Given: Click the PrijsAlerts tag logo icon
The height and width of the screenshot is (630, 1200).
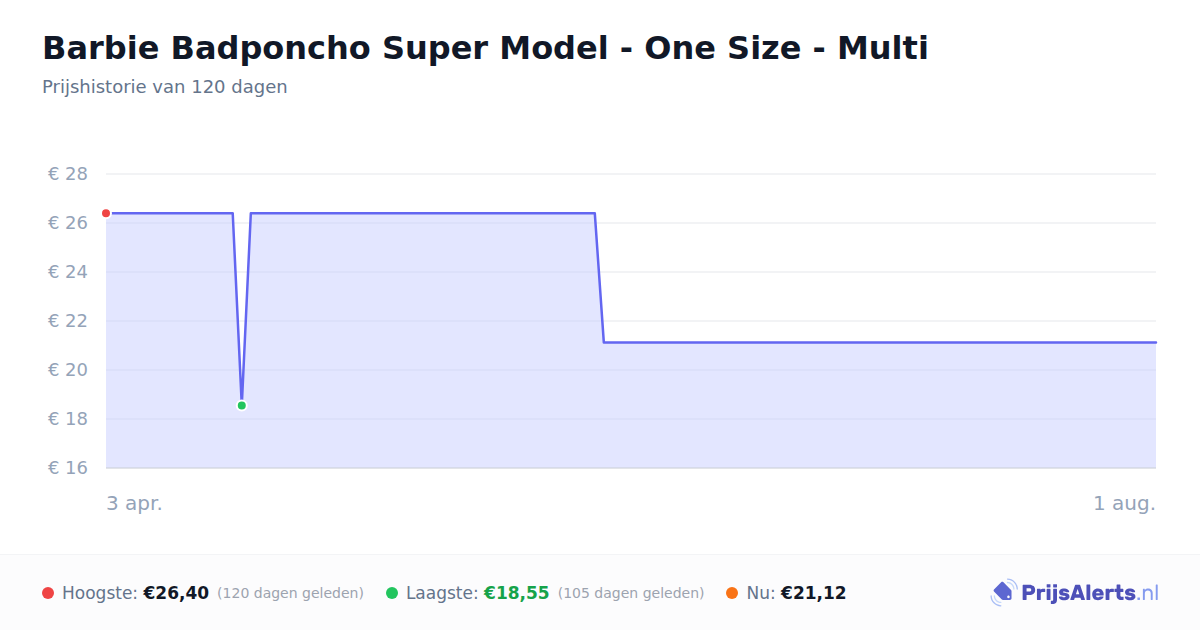Looking at the screenshot, I should coord(1003,593).
